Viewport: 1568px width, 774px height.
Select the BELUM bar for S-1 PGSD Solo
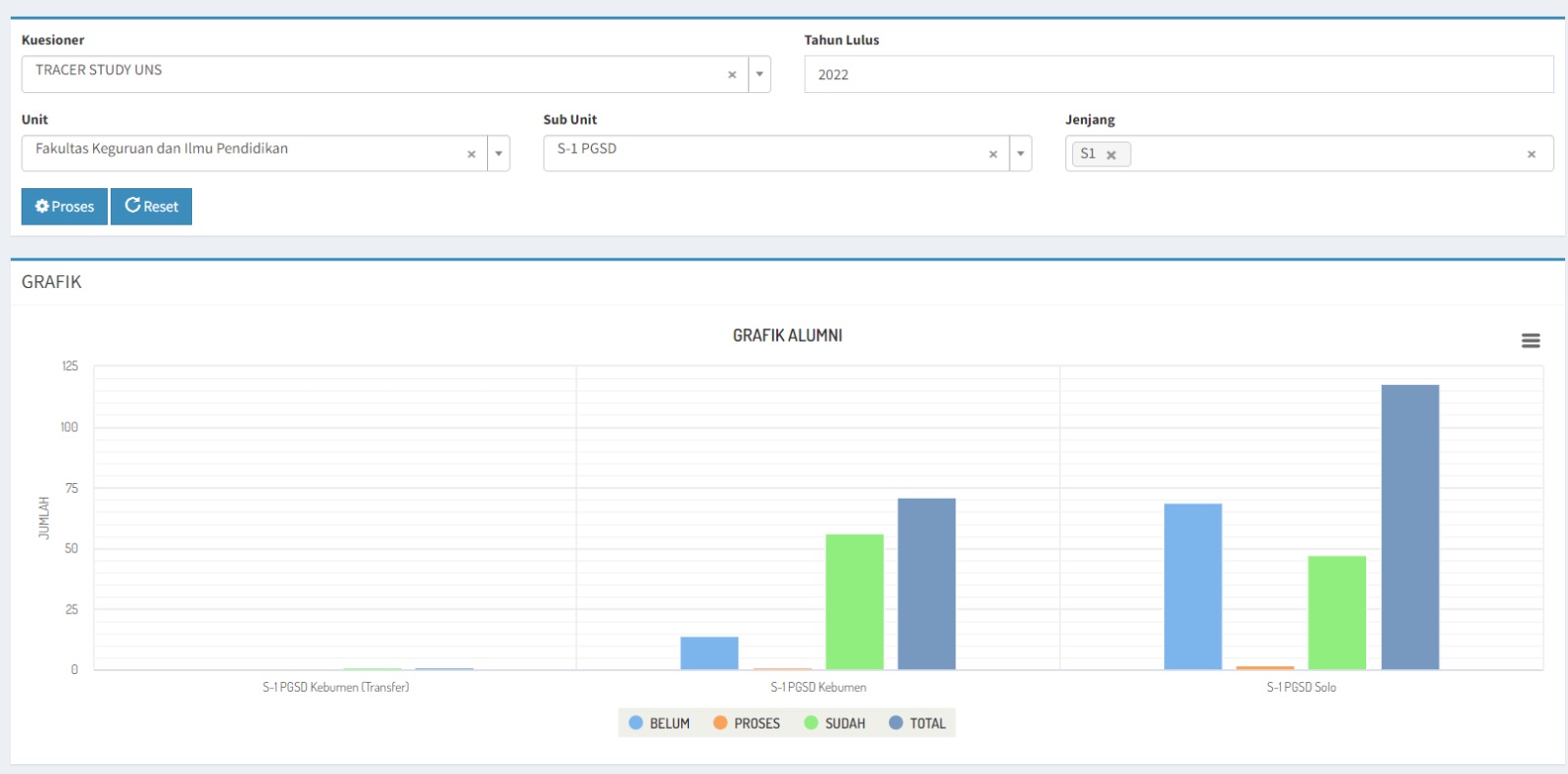1193,586
